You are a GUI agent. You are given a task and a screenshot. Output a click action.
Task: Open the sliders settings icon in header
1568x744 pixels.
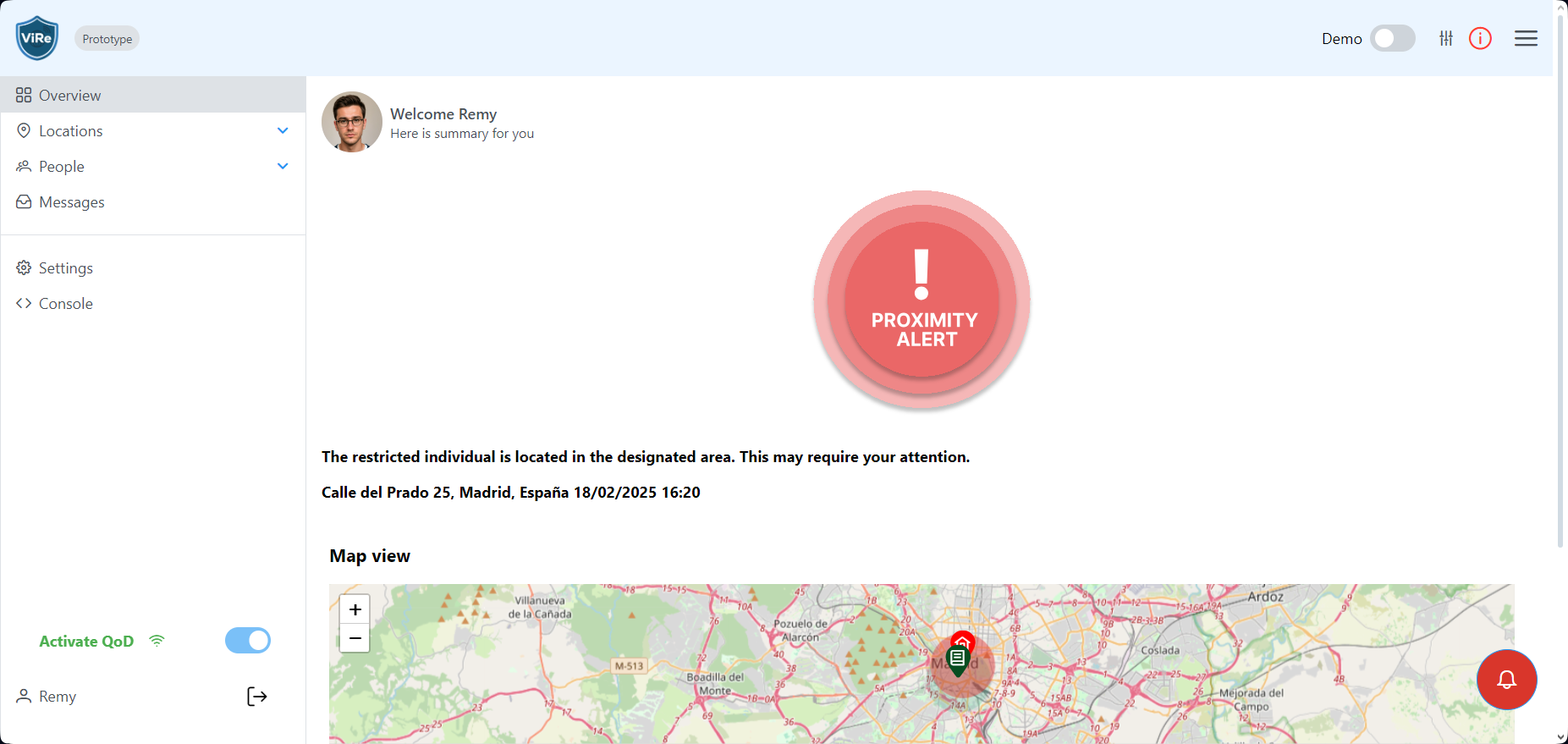pos(1445,38)
